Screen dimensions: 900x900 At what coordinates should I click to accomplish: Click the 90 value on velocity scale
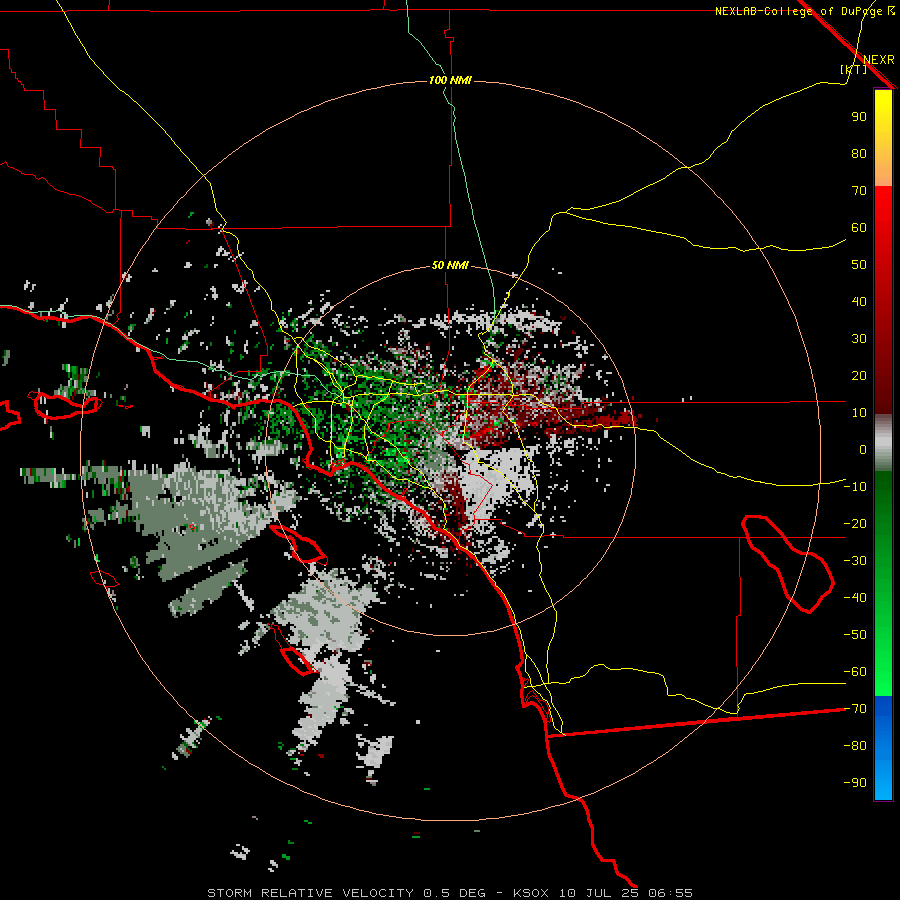pyautogui.click(x=859, y=117)
